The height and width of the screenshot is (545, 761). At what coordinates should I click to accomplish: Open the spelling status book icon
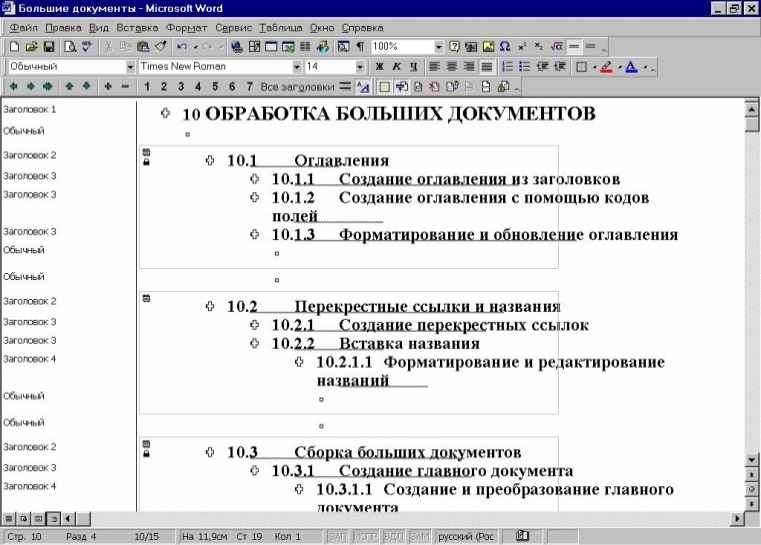click(522, 536)
